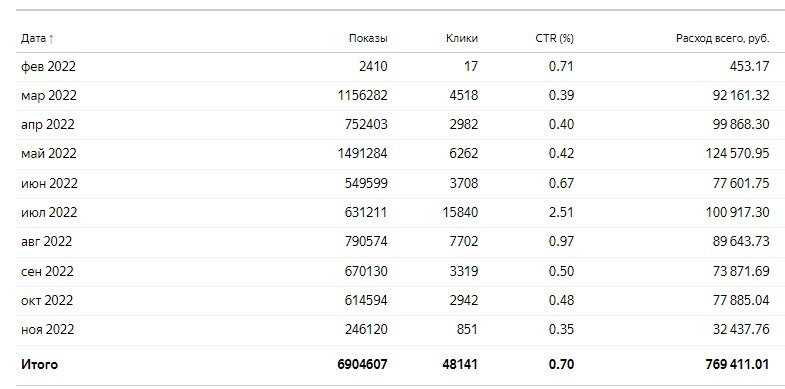Image resolution: width=785 pixels, height=389 pixels.
Task: Sort by CTR (%) column header
Action: click(x=554, y=38)
